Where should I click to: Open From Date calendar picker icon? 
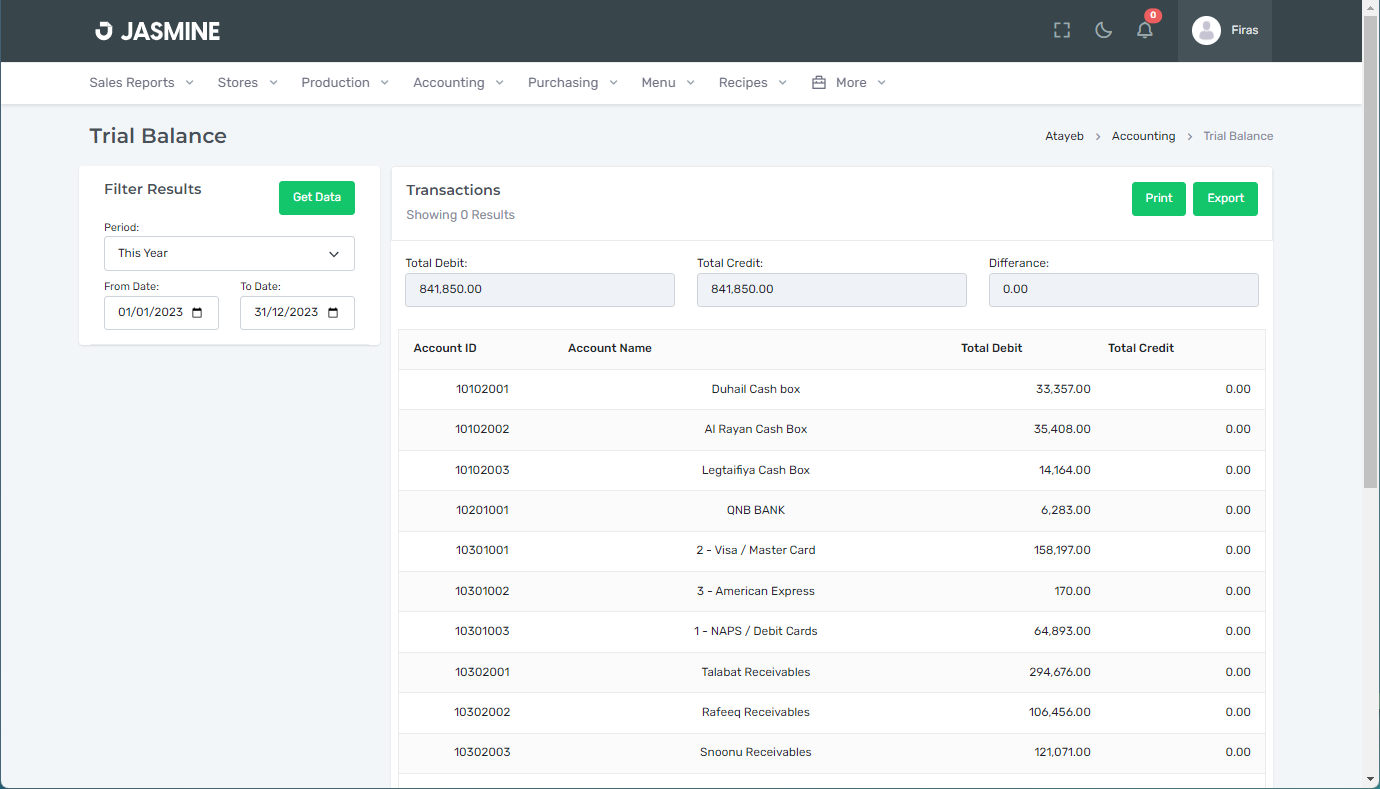(x=197, y=313)
